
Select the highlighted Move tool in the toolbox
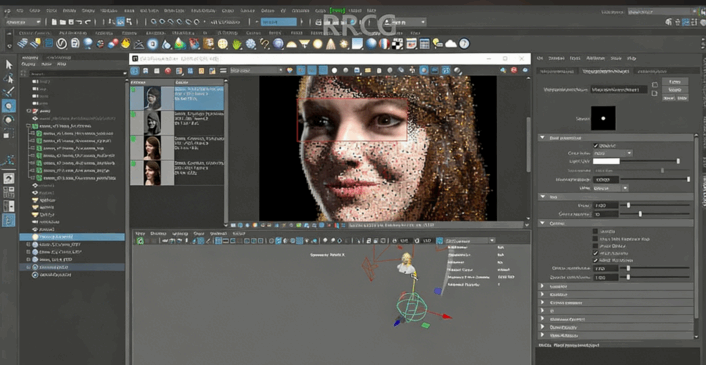click(x=9, y=106)
